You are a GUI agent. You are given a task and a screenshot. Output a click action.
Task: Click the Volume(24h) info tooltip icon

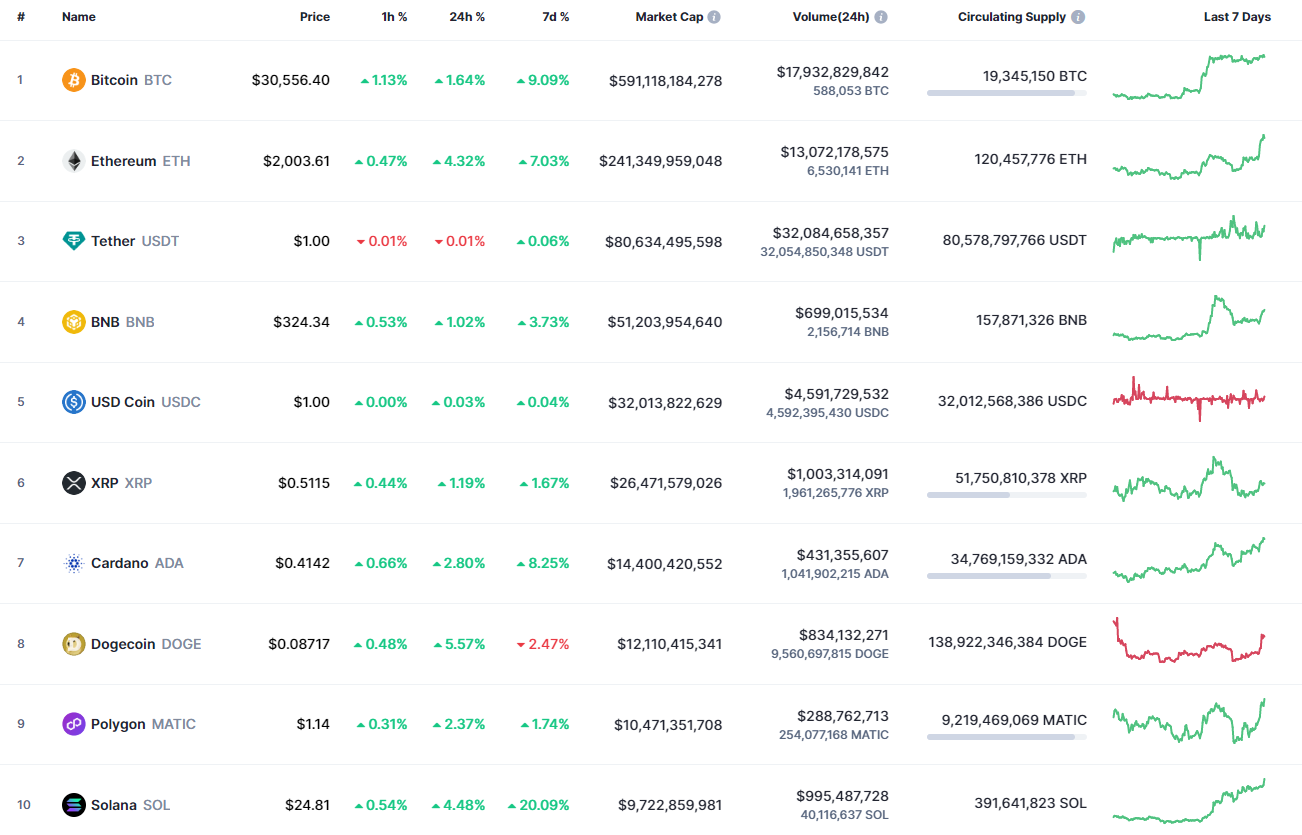[879, 16]
